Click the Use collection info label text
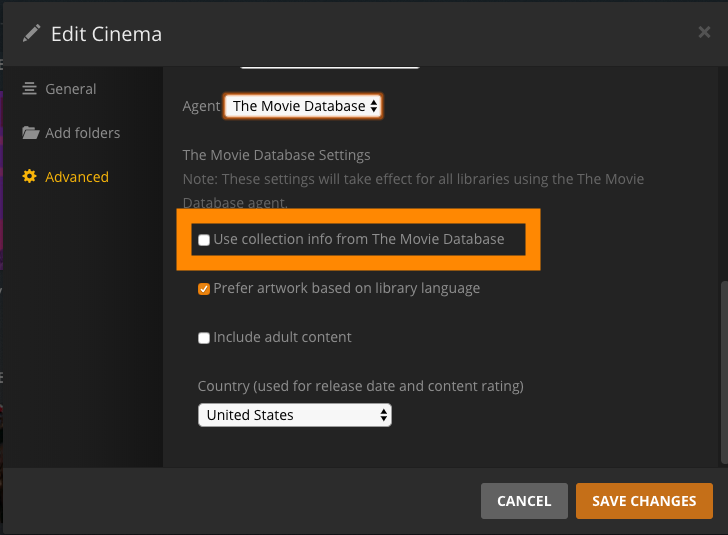 [358, 240]
